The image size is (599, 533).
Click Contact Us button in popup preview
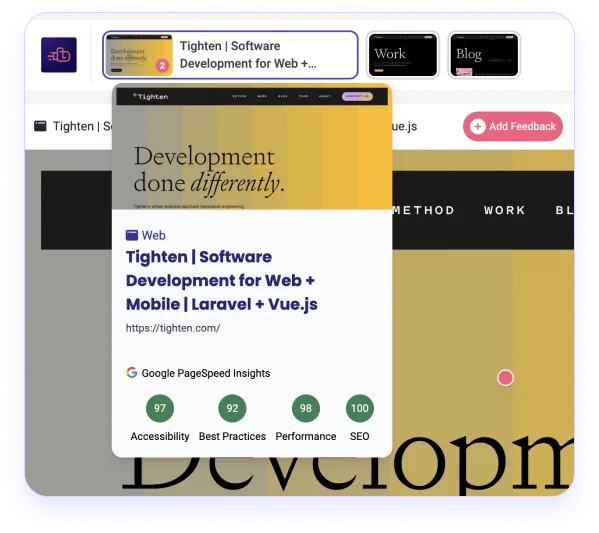tap(357, 96)
